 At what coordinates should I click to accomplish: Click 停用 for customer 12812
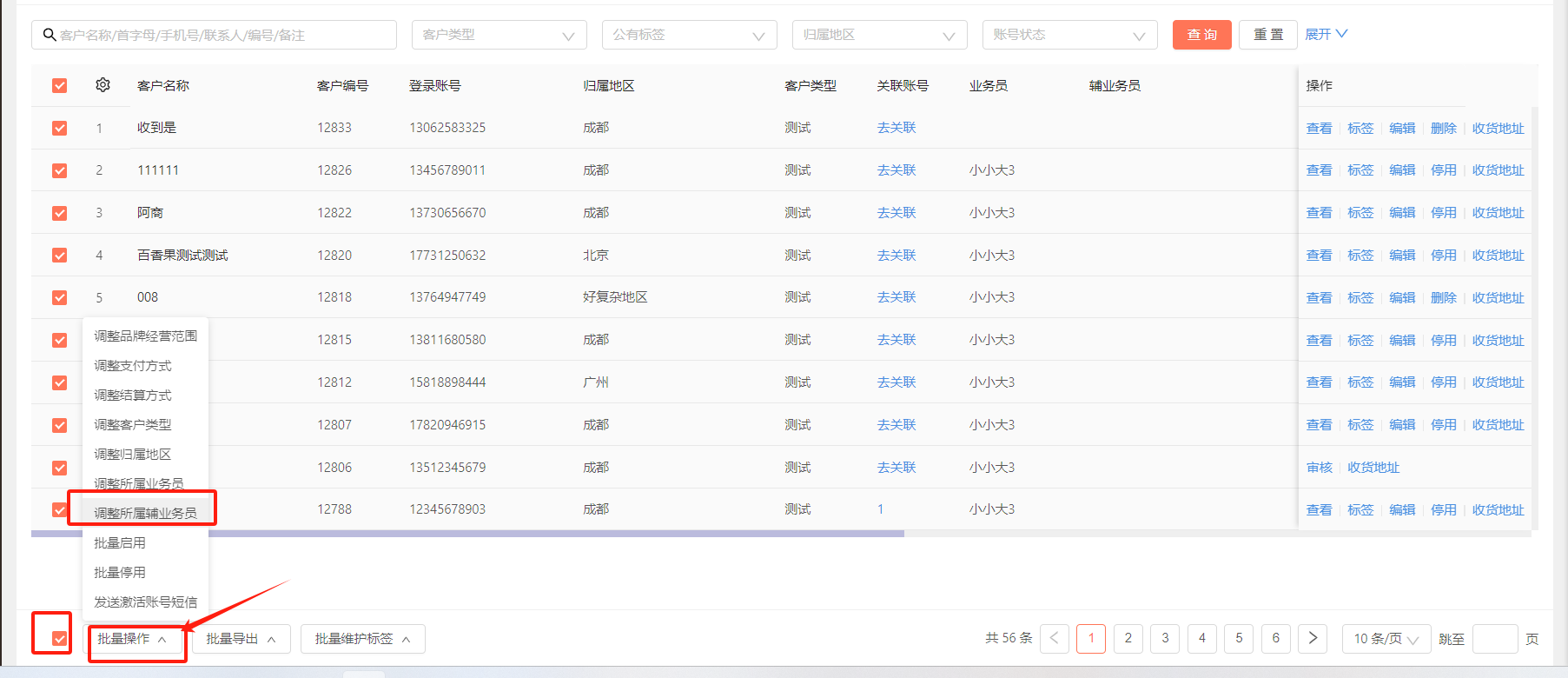coord(1444,382)
